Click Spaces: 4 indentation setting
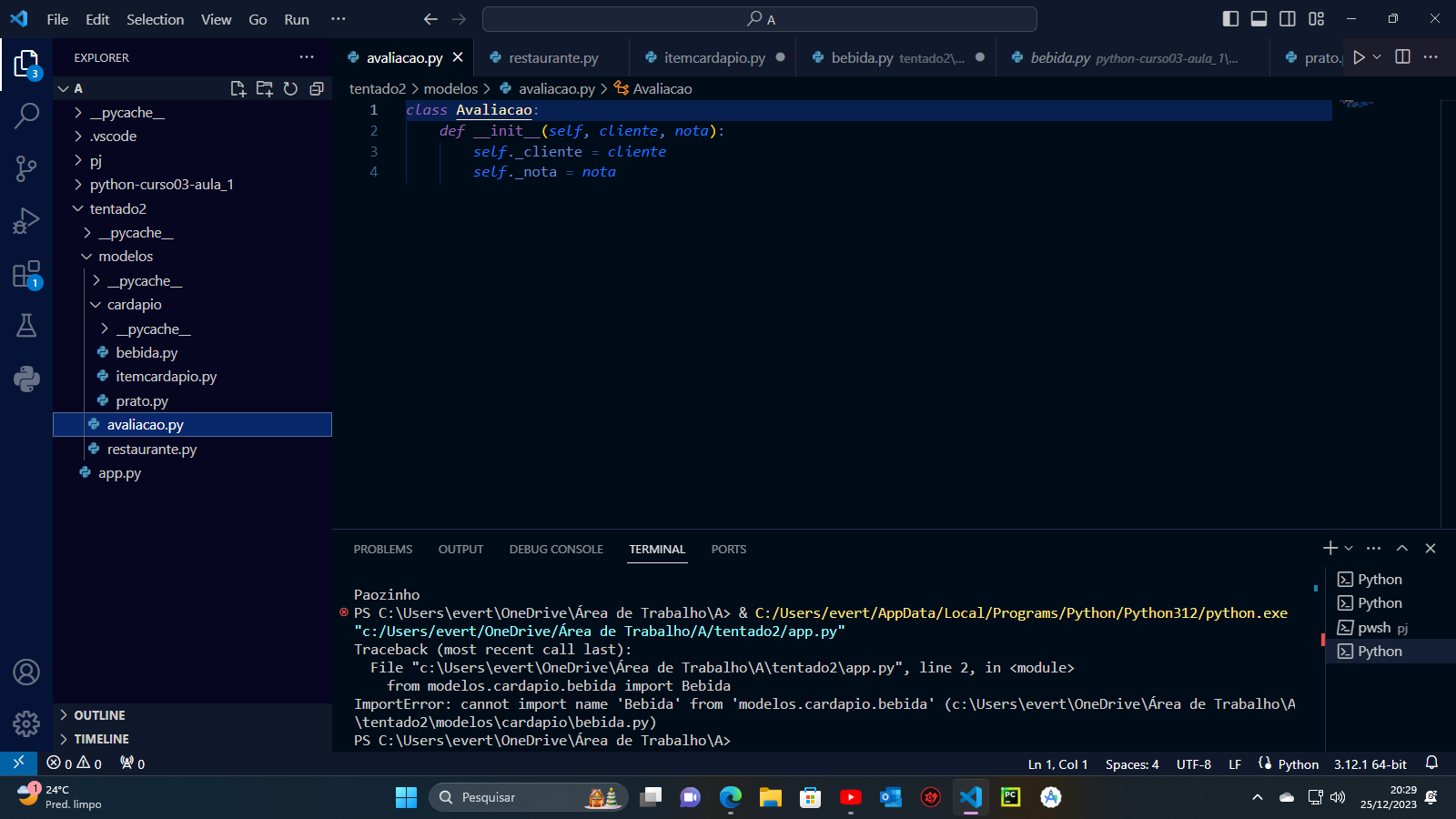 [x=1132, y=764]
